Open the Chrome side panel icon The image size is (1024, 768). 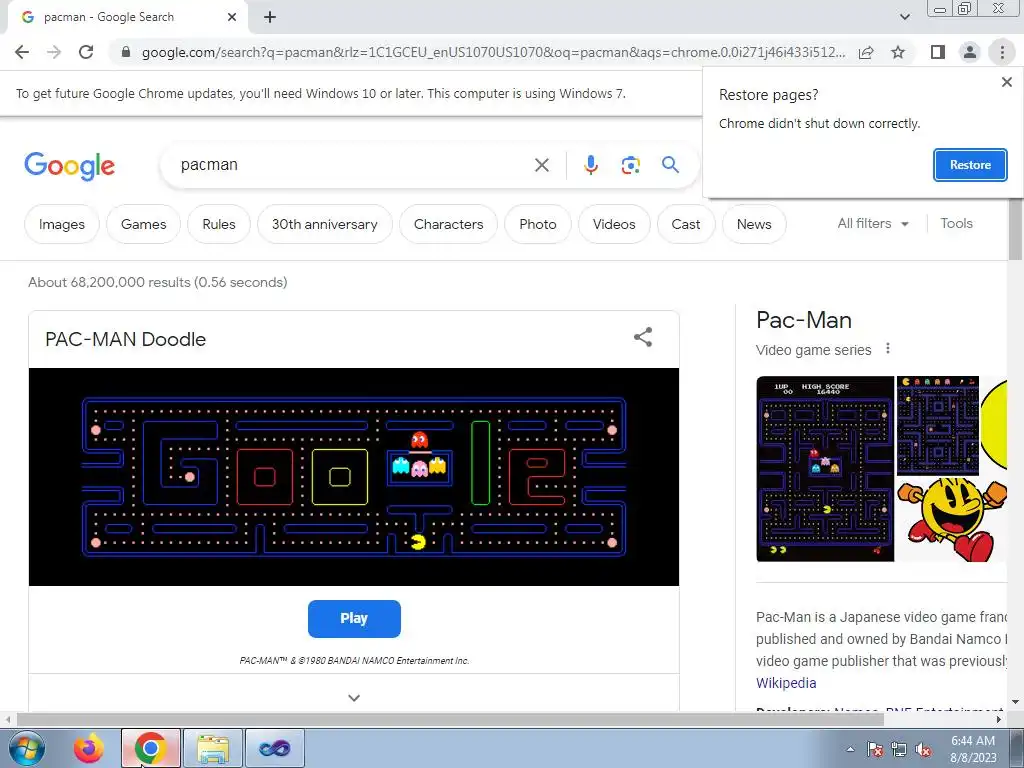(937, 52)
